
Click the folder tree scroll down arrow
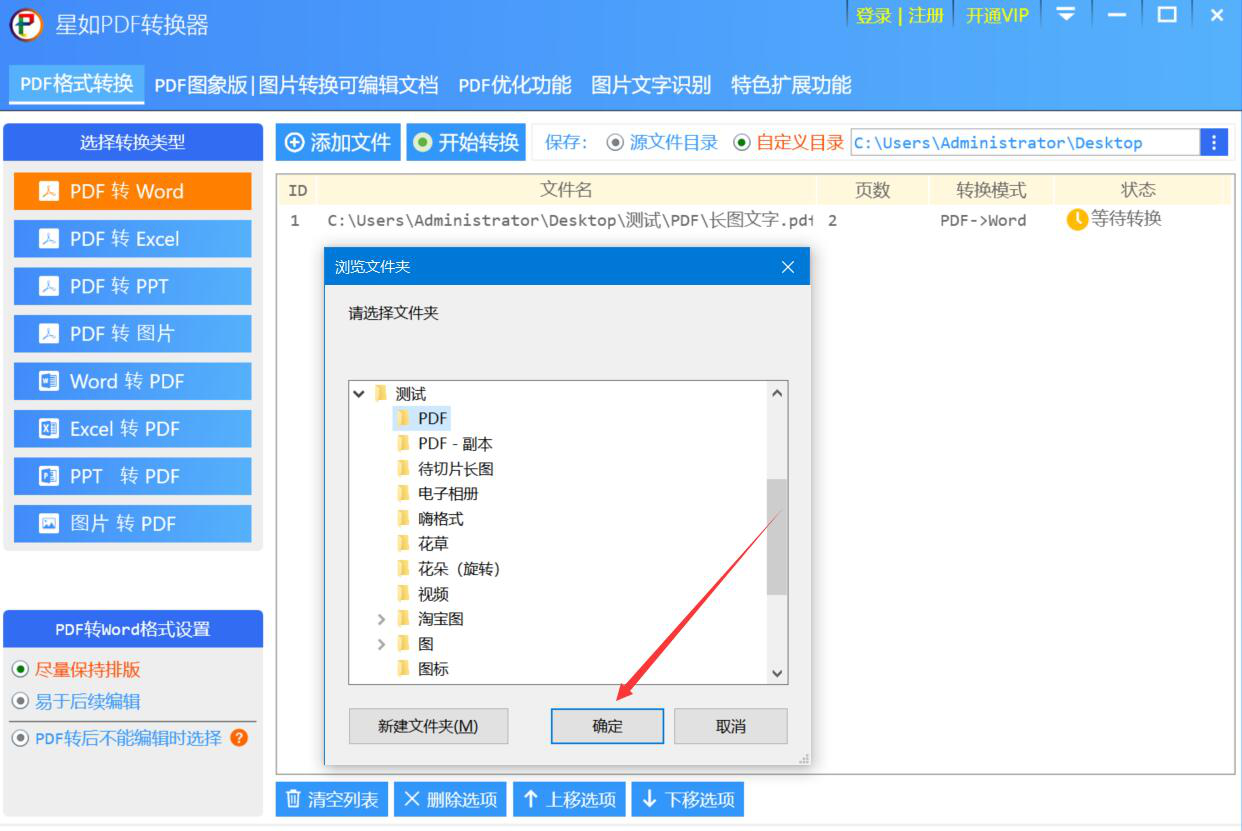[777, 673]
